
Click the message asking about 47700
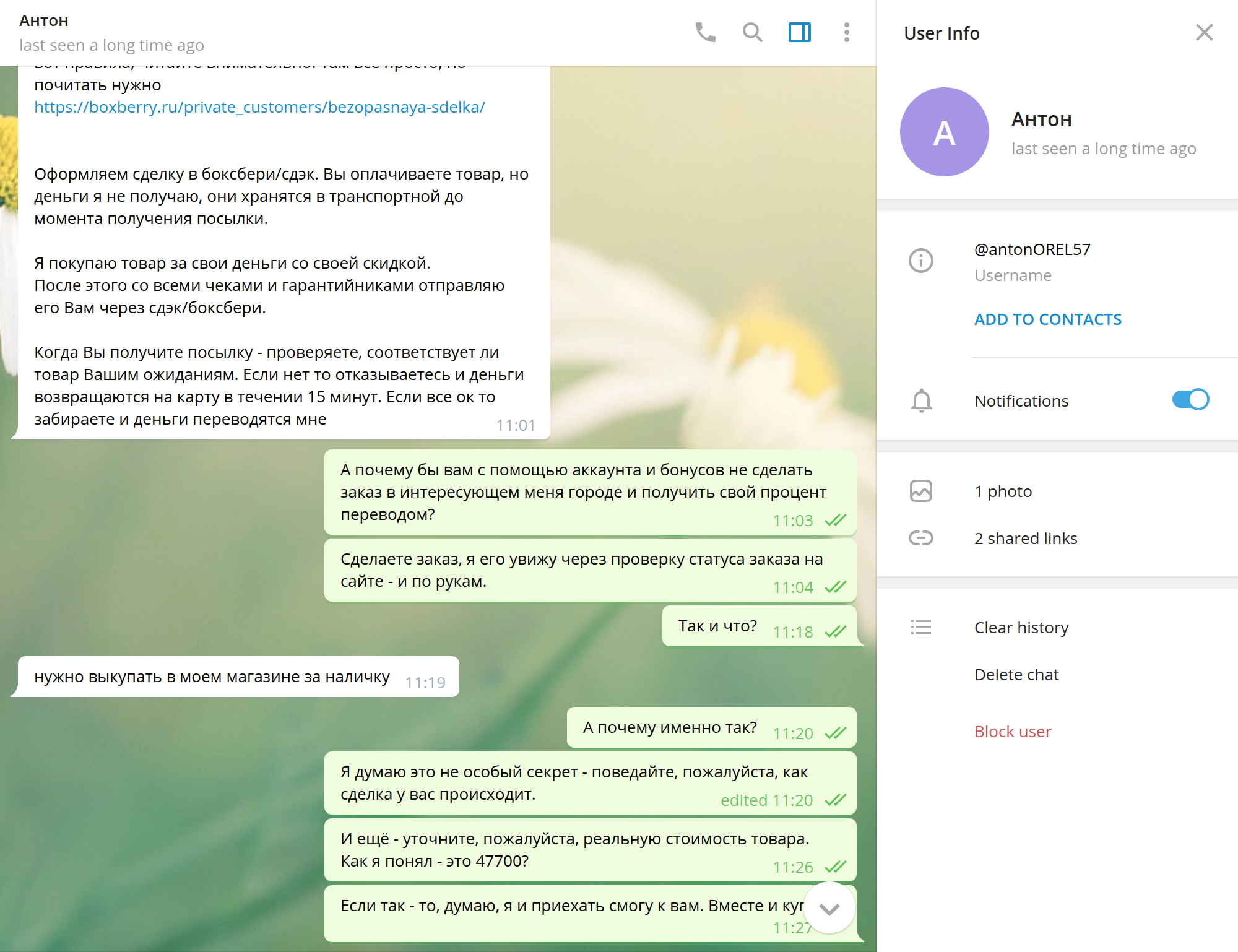click(x=591, y=850)
